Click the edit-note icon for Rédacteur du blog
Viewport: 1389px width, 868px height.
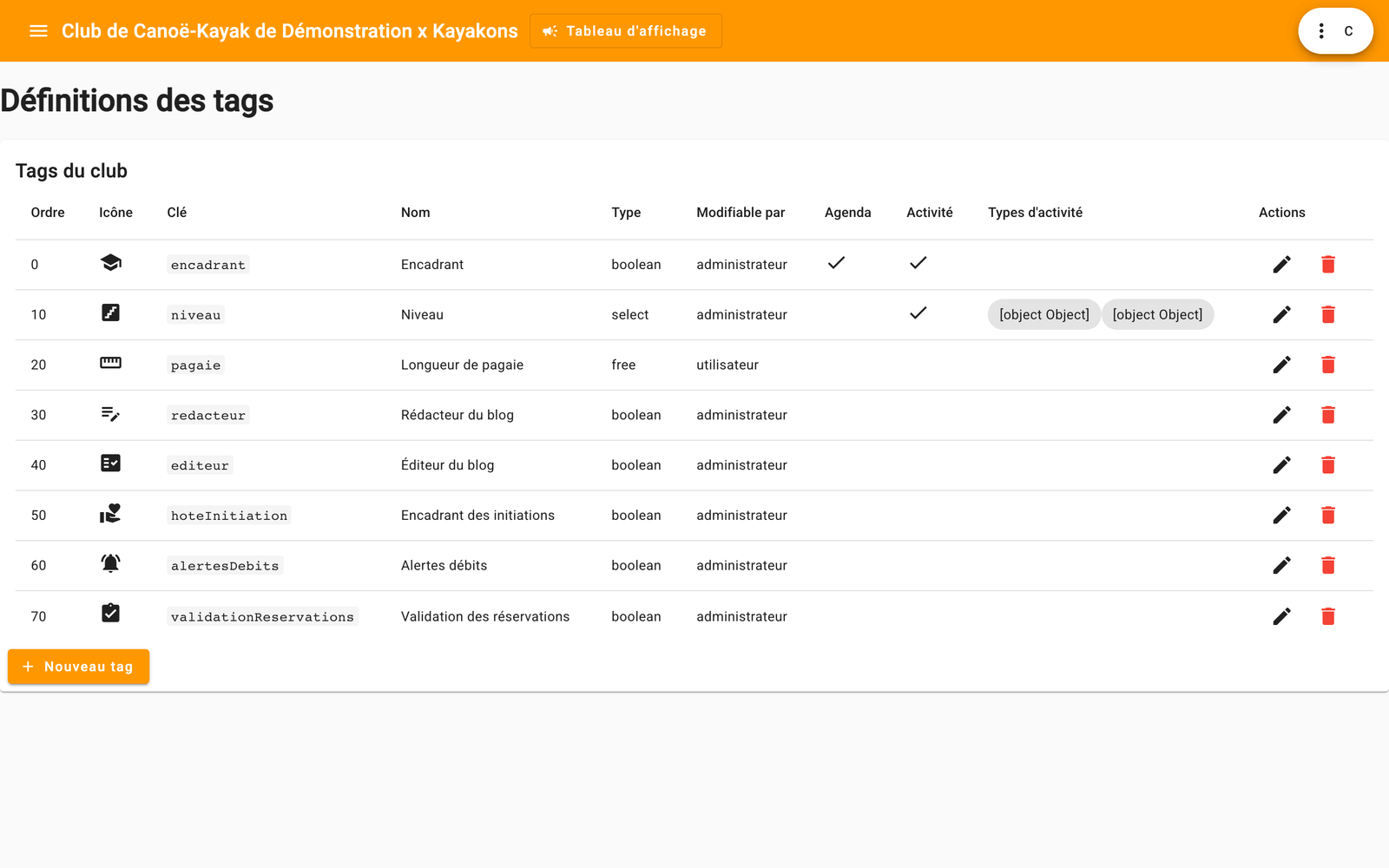110,413
